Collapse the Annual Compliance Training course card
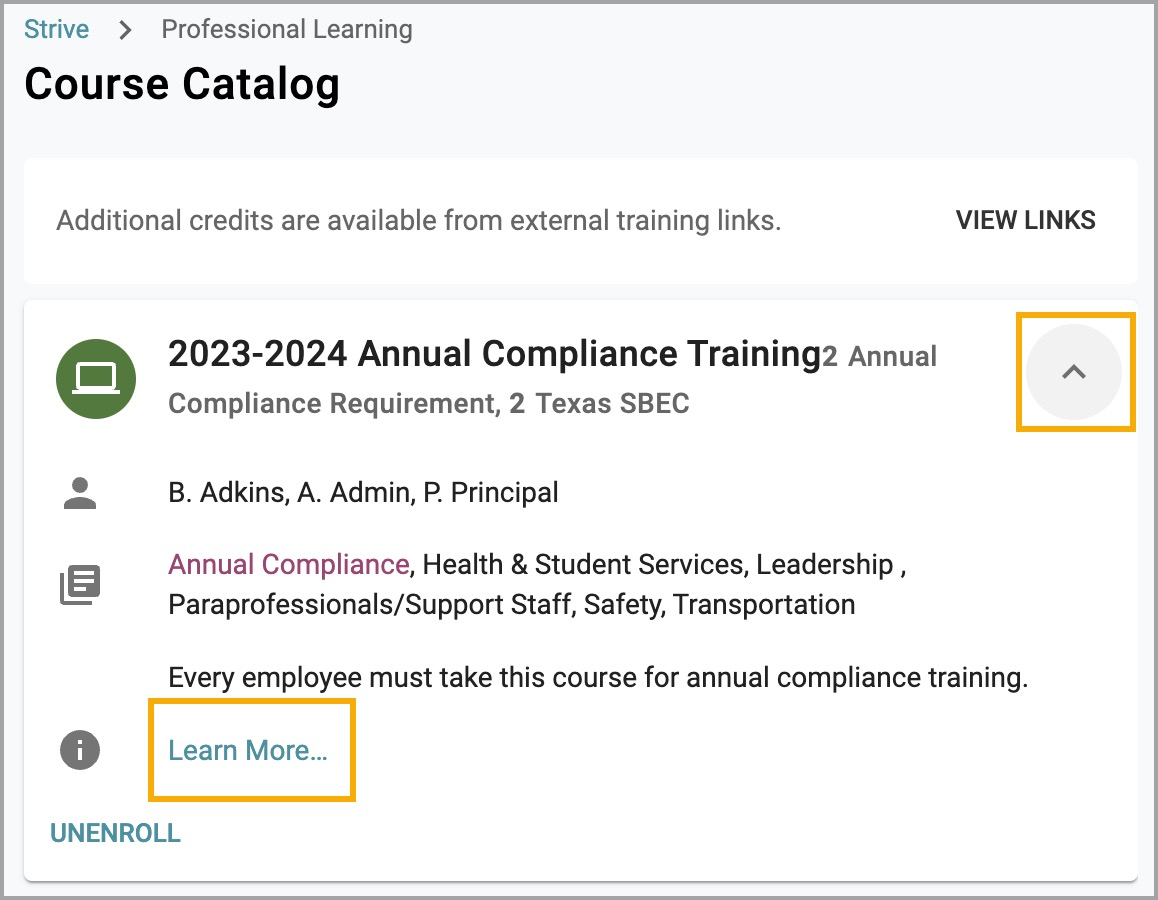The image size is (1158, 900). click(1073, 372)
